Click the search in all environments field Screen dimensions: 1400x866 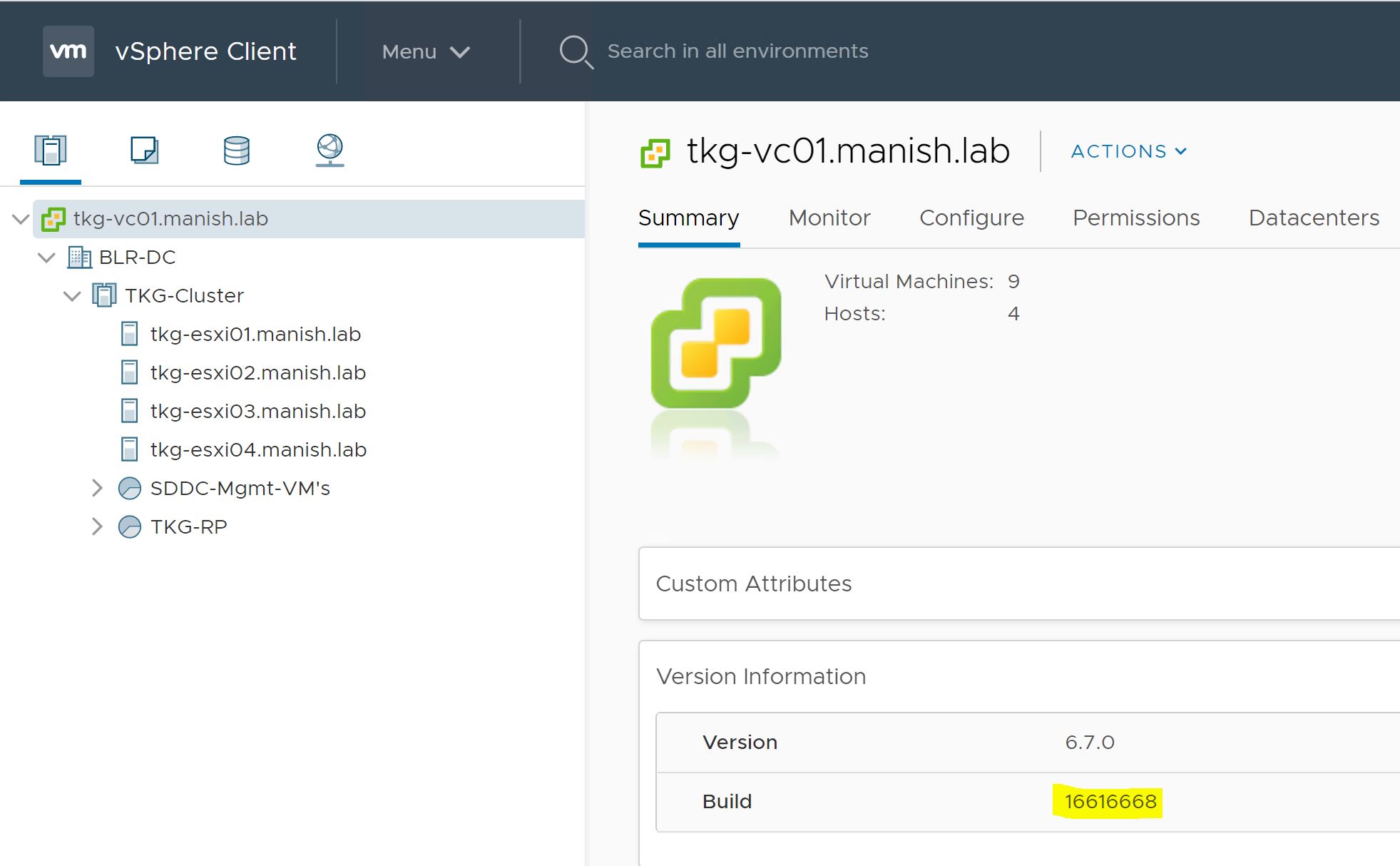(737, 51)
